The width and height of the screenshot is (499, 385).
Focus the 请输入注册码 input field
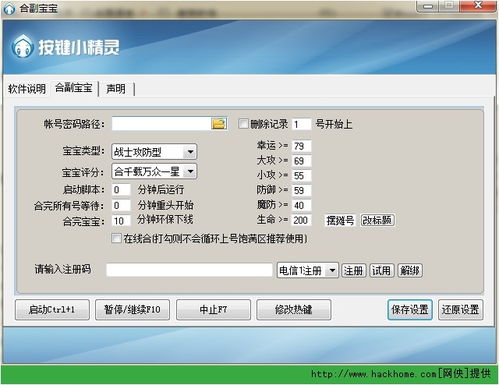[189, 270]
